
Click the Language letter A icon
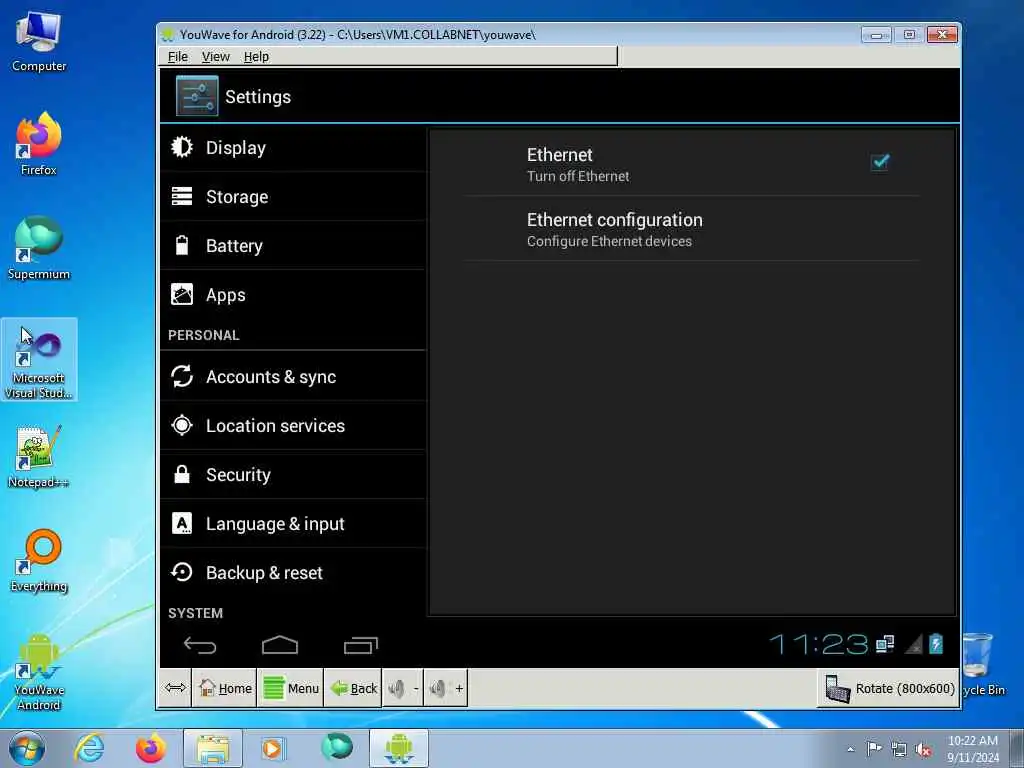tap(182, 523)
